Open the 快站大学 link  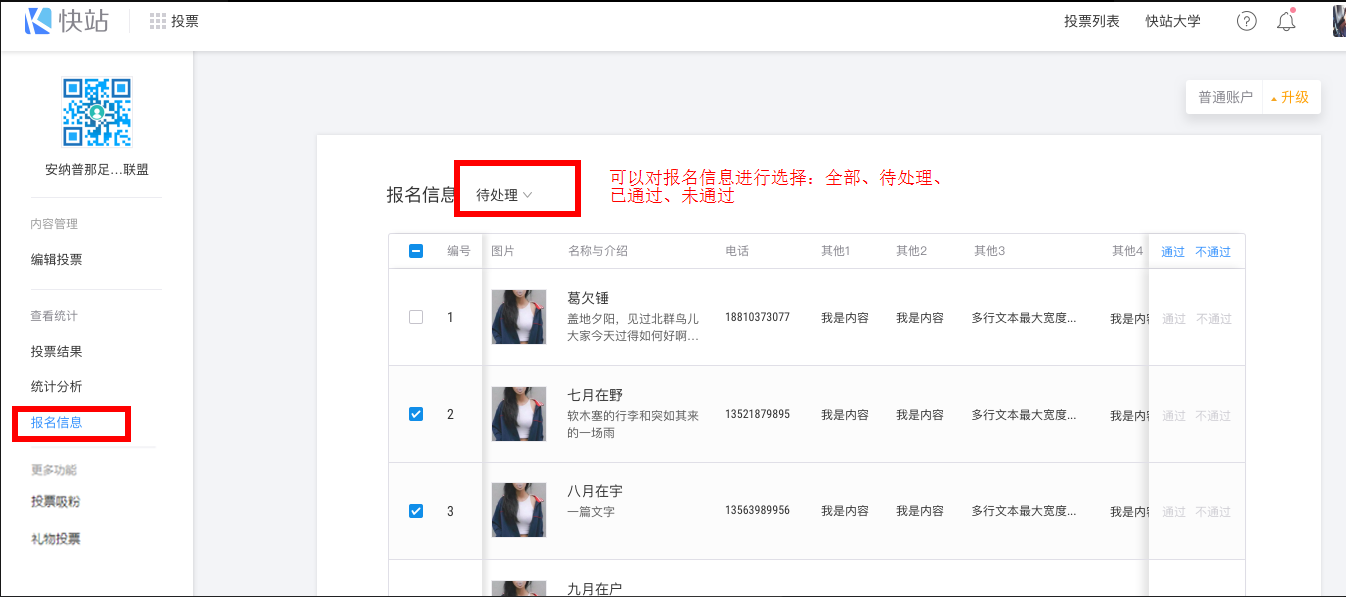(x=1173, y=21)
